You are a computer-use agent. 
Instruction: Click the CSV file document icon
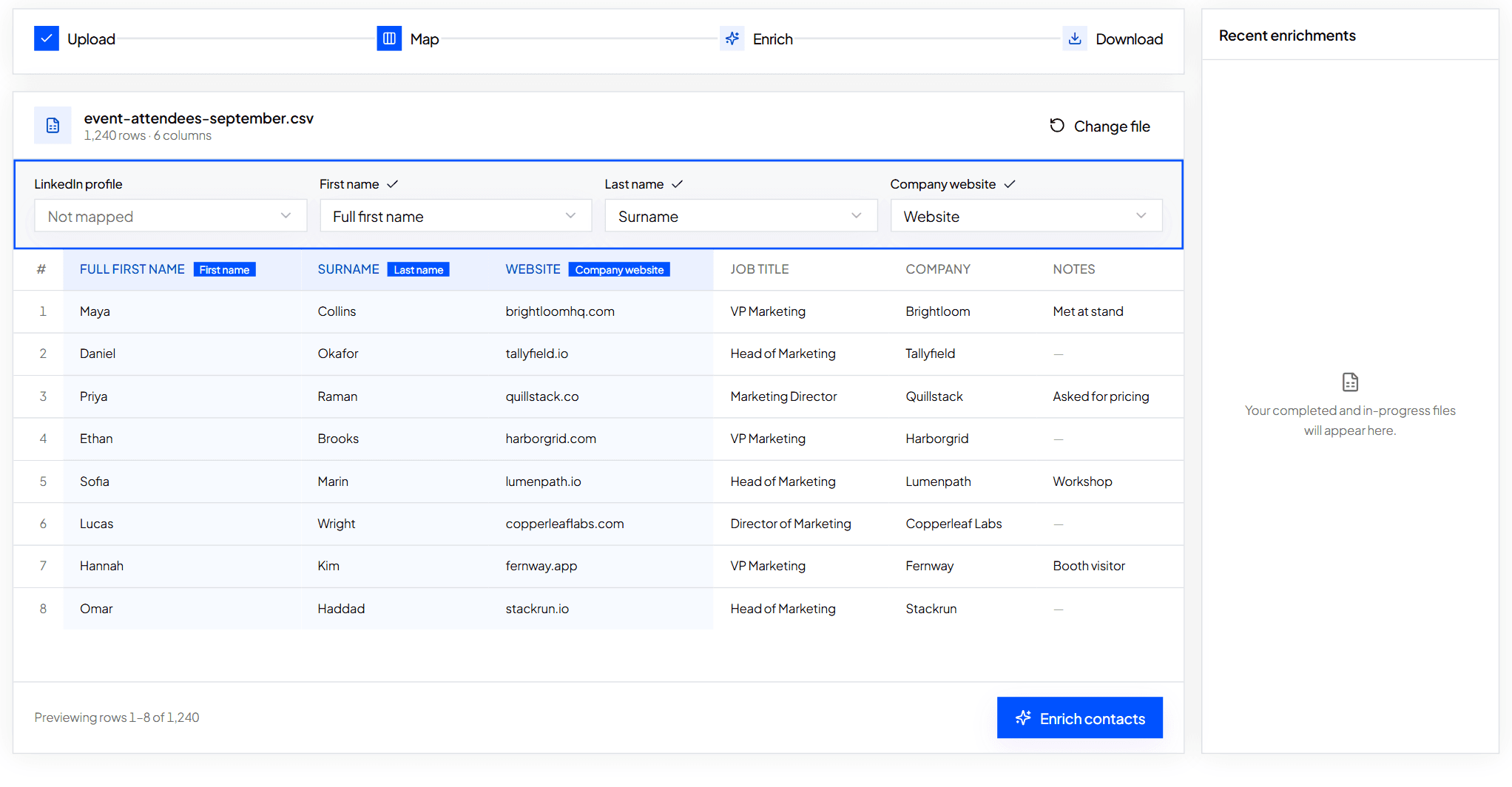click(53, 125)
